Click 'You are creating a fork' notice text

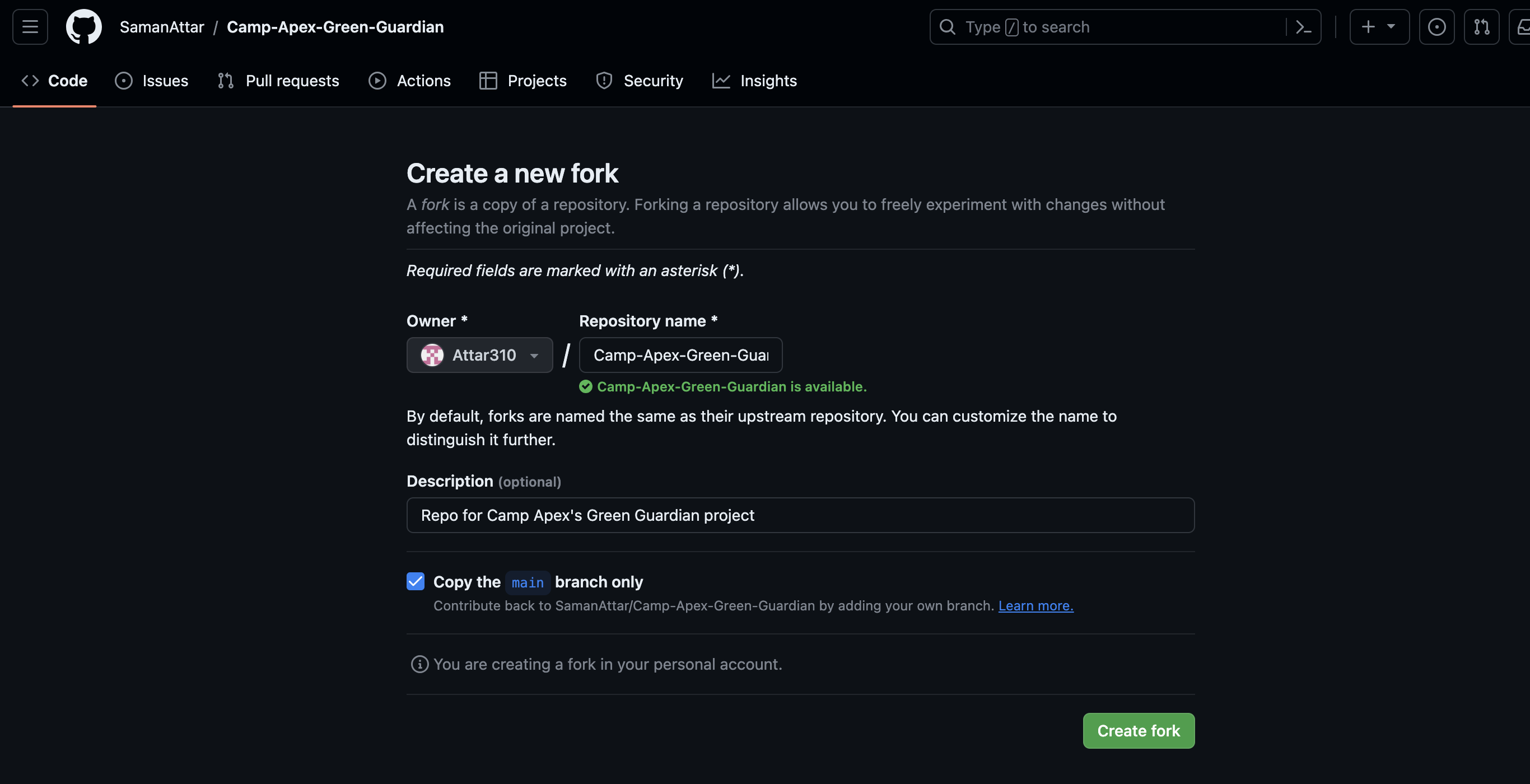tap(608, 664)
